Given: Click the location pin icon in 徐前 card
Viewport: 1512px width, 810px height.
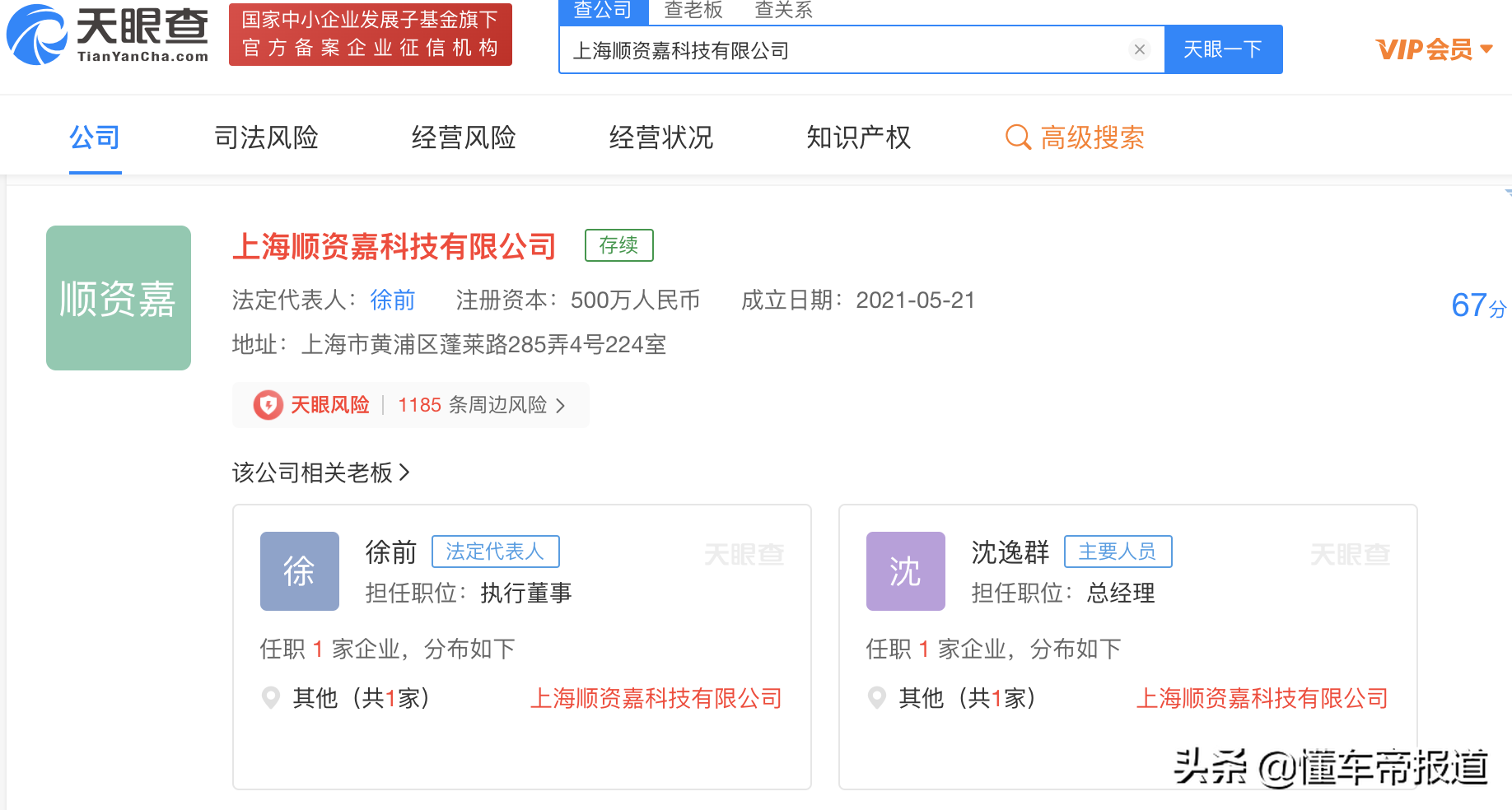Looking at the screenshot, I should [270, 698].
